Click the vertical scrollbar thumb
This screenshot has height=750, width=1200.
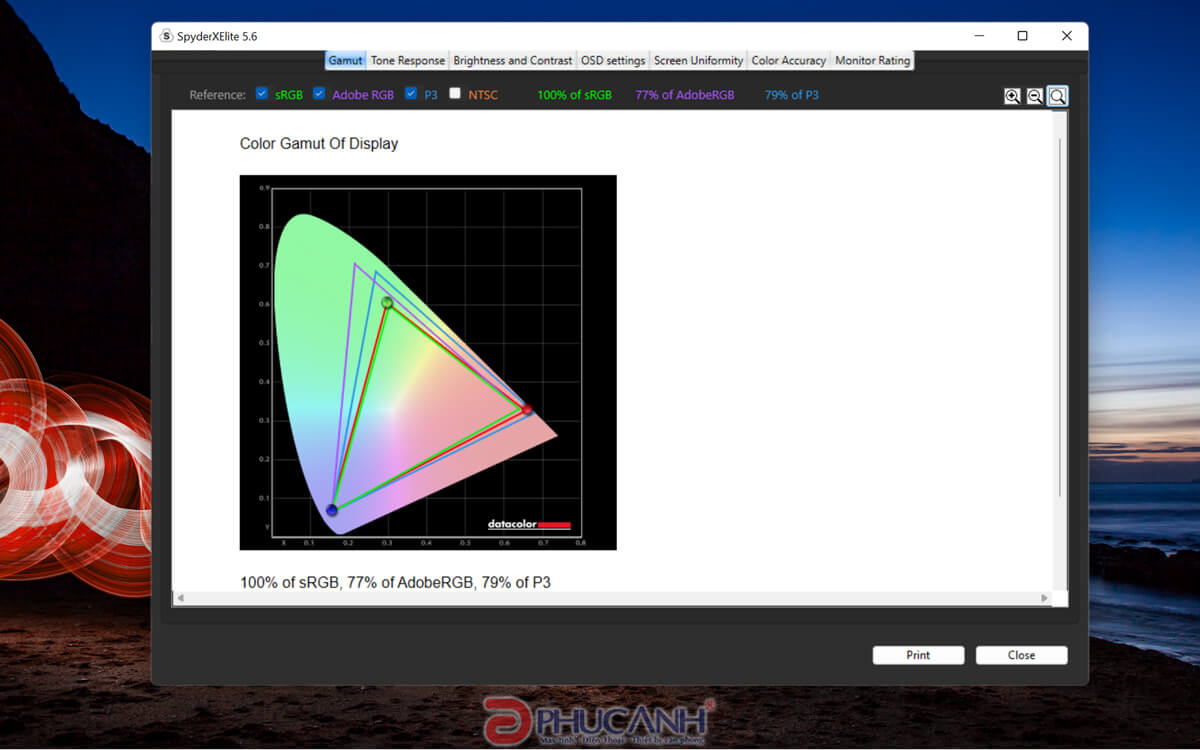[1060, 316]
